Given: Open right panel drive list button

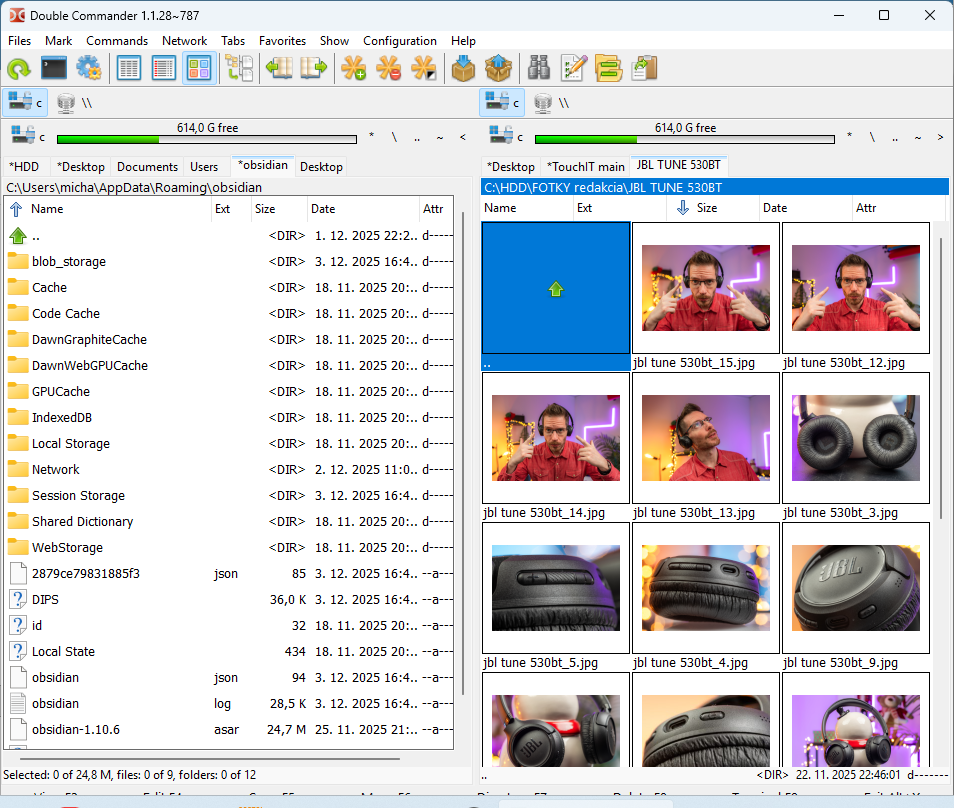Looking at the screenshot, I should pyautogui.click(x=503, y=136).
